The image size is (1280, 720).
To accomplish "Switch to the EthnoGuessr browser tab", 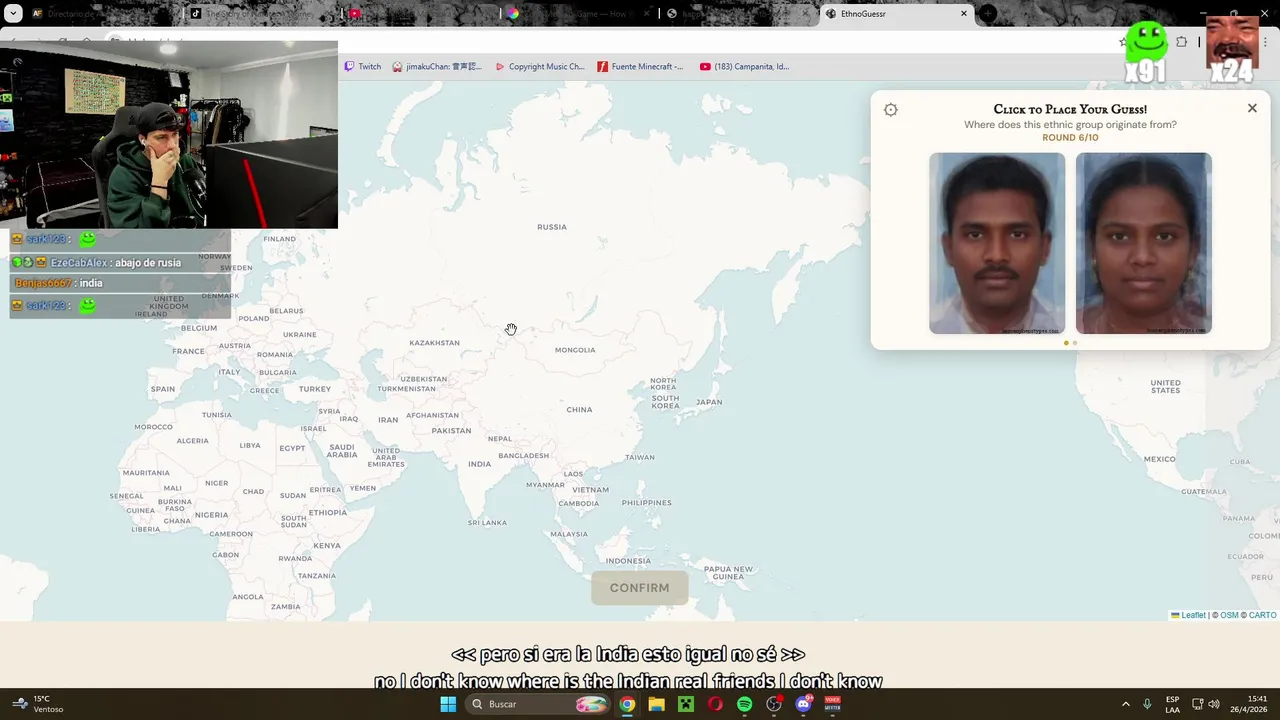I will (x=895, y=14).
